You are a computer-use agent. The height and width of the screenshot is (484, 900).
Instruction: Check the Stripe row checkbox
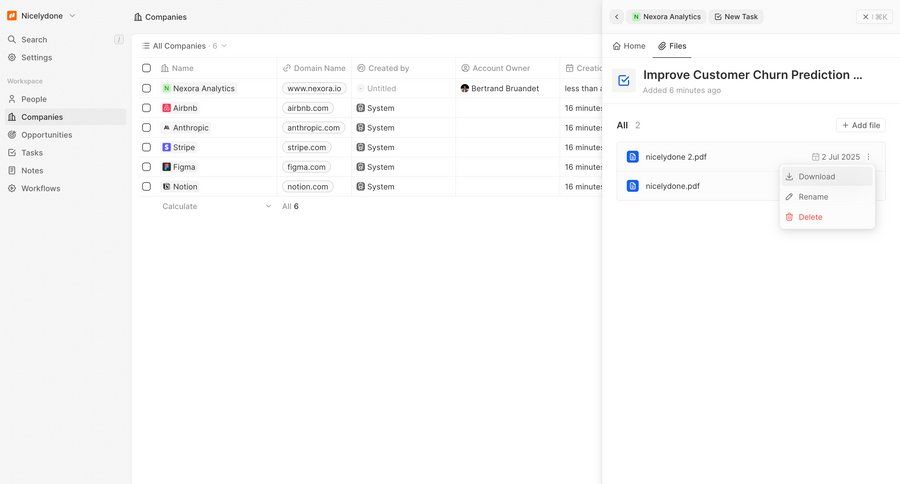coord(146,147)
